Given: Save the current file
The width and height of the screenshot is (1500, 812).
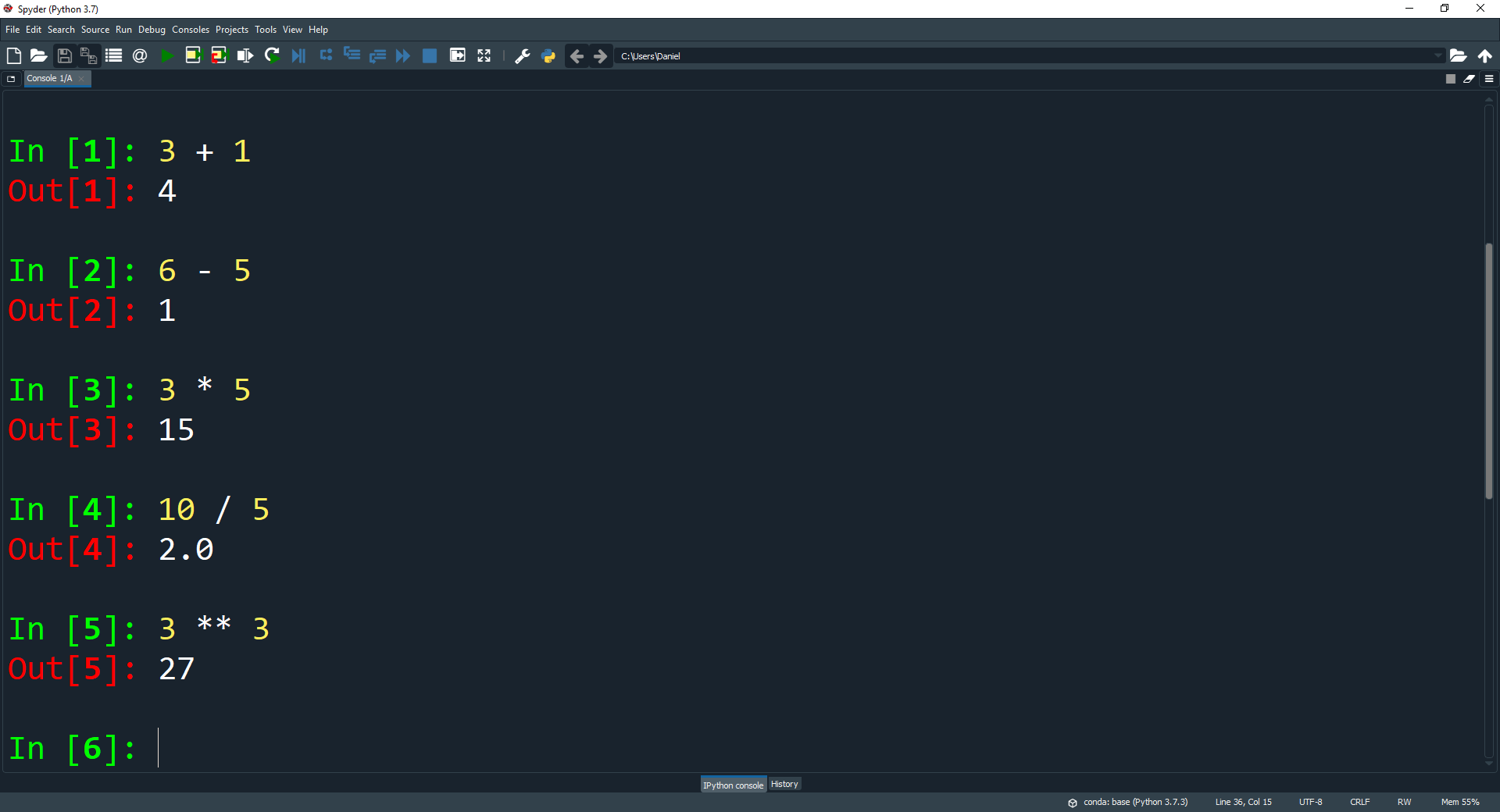Looking at the screenshot, I should [64, 55].
